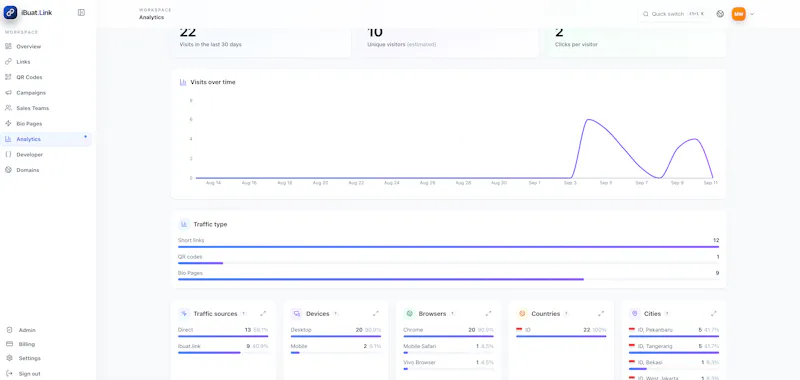800x380 pixels.
Task: Click the Devices card icon
Action: [296, 313]
